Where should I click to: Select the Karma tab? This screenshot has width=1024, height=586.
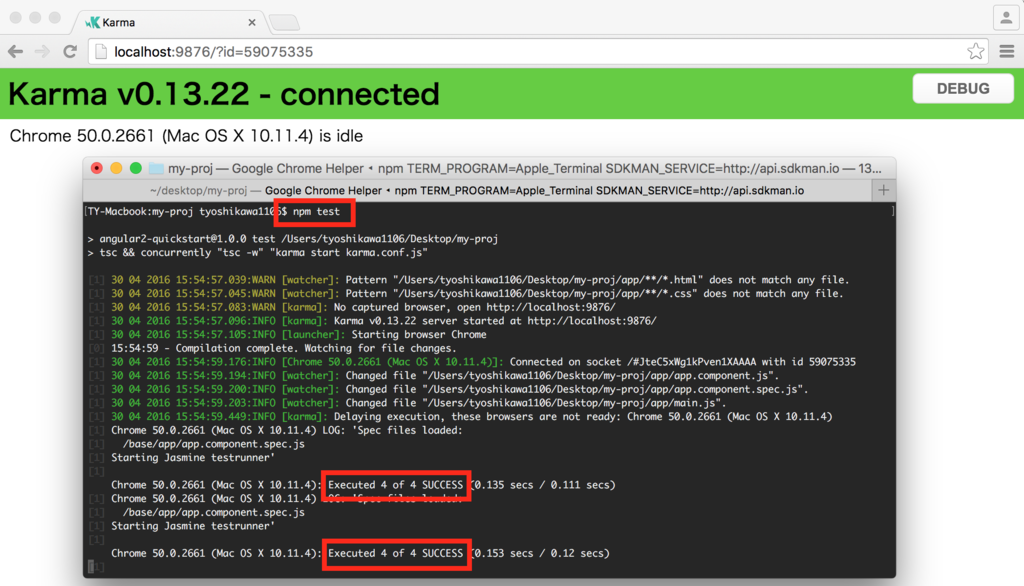point(170,22)
